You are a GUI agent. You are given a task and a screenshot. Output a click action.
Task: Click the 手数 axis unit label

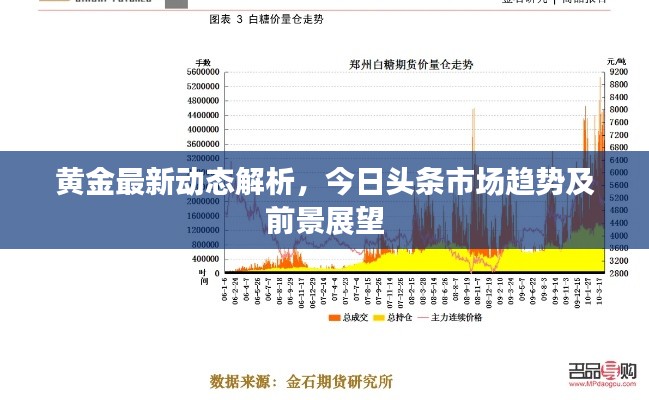(204, 61)
